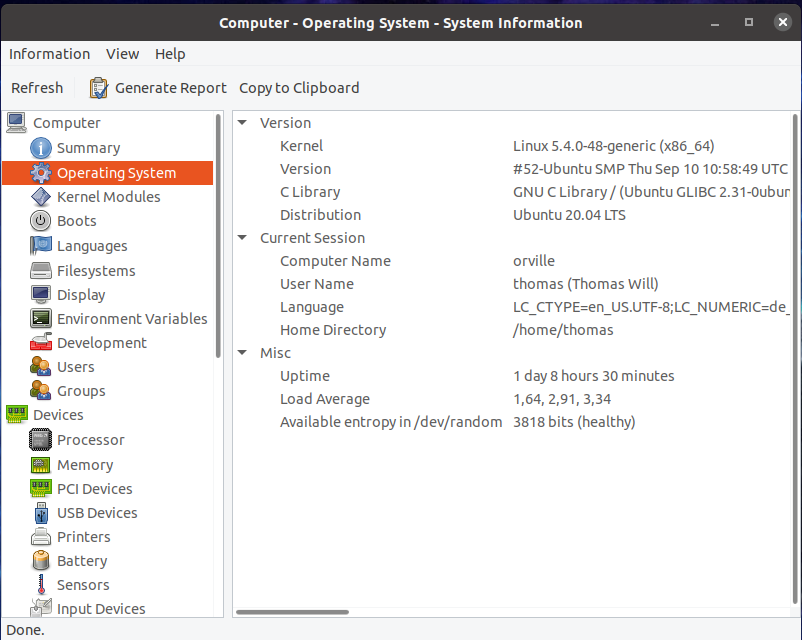
Task: Open the Printers icon entry
Action: pos(41,537)
